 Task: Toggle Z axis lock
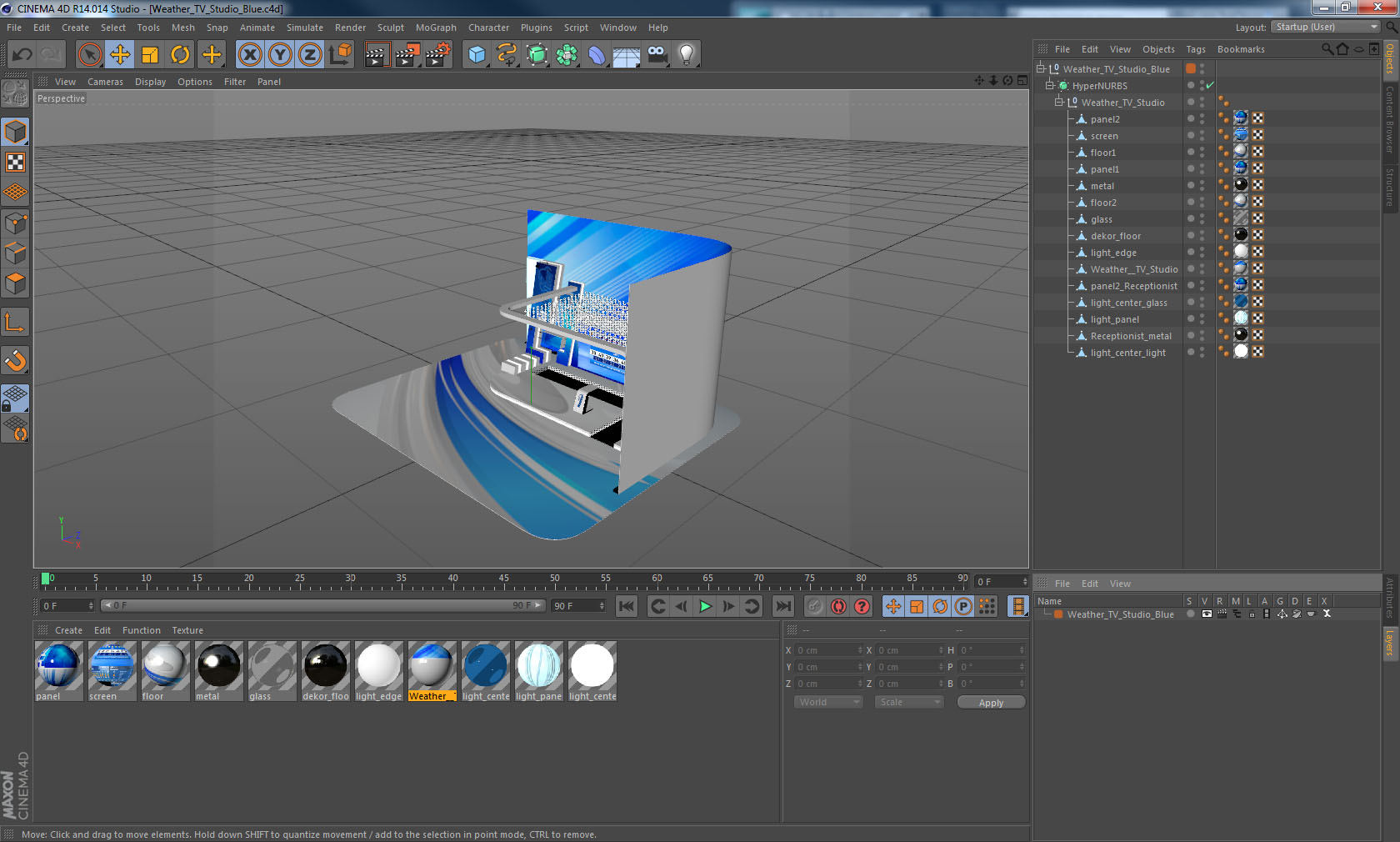click(x=310, y=55)
